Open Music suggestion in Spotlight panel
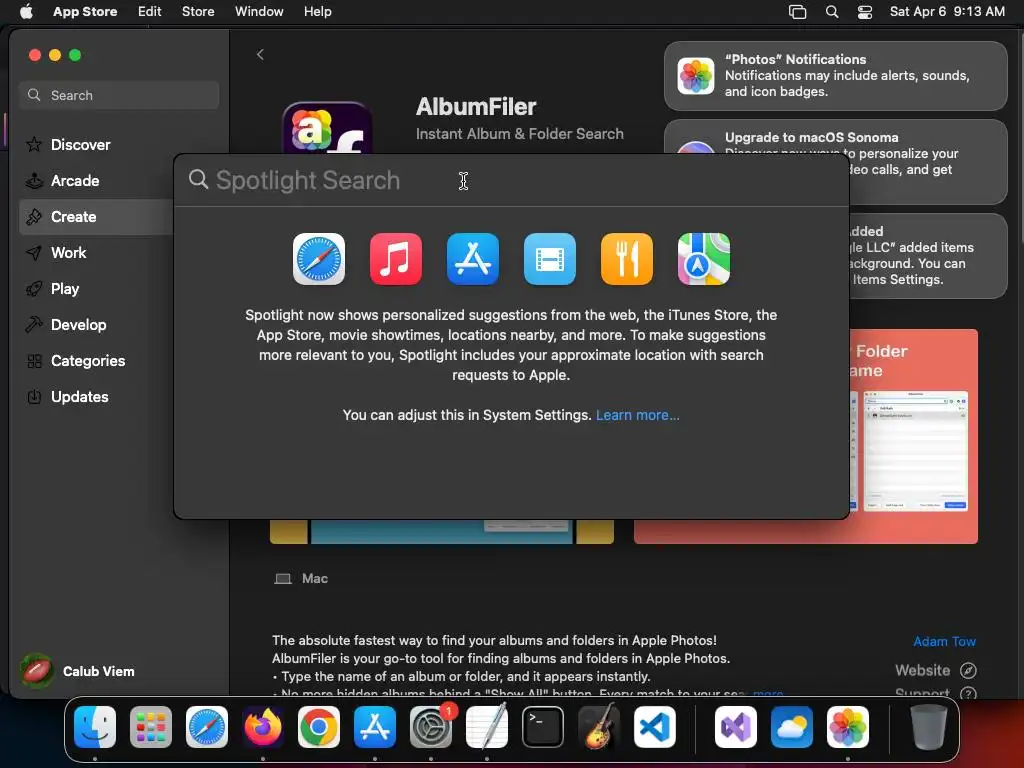 pyautogui.click(x=396, y=259)
